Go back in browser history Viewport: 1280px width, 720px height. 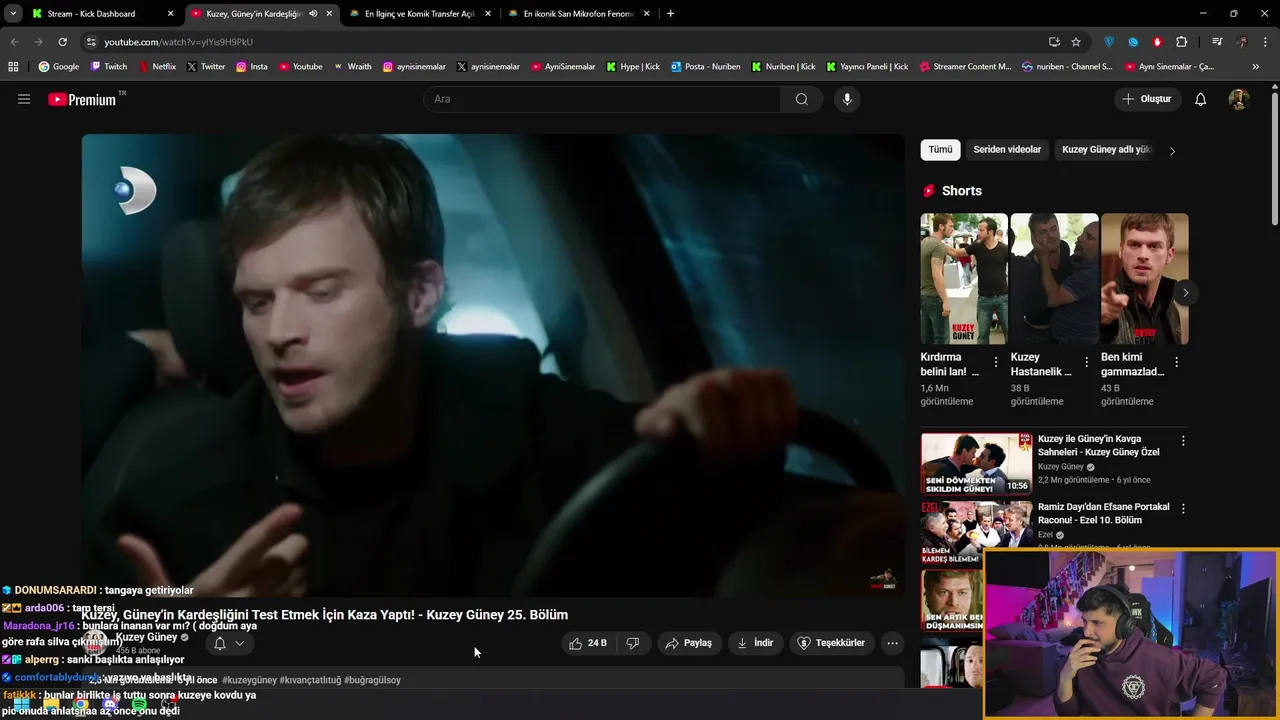(x=14, y=42)
